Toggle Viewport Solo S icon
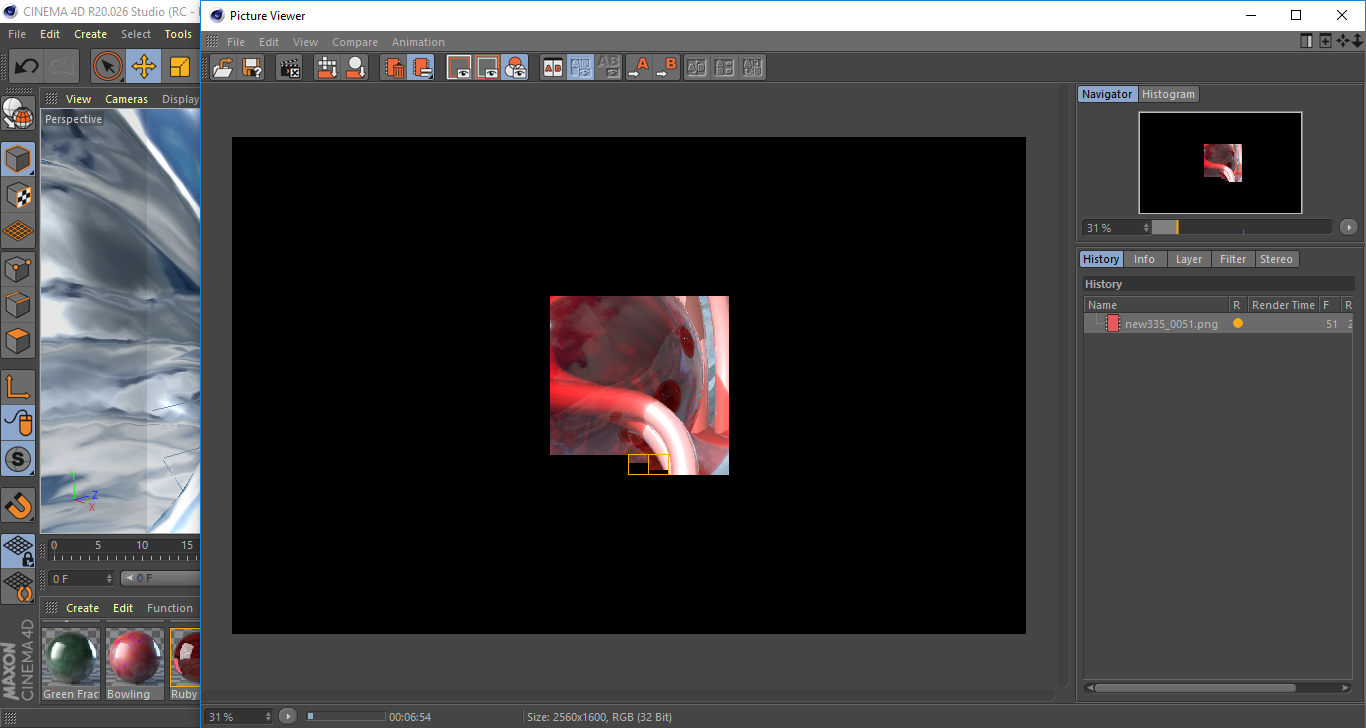The width and height of the screenshot is (1366, 728). (x=18, y=460)
